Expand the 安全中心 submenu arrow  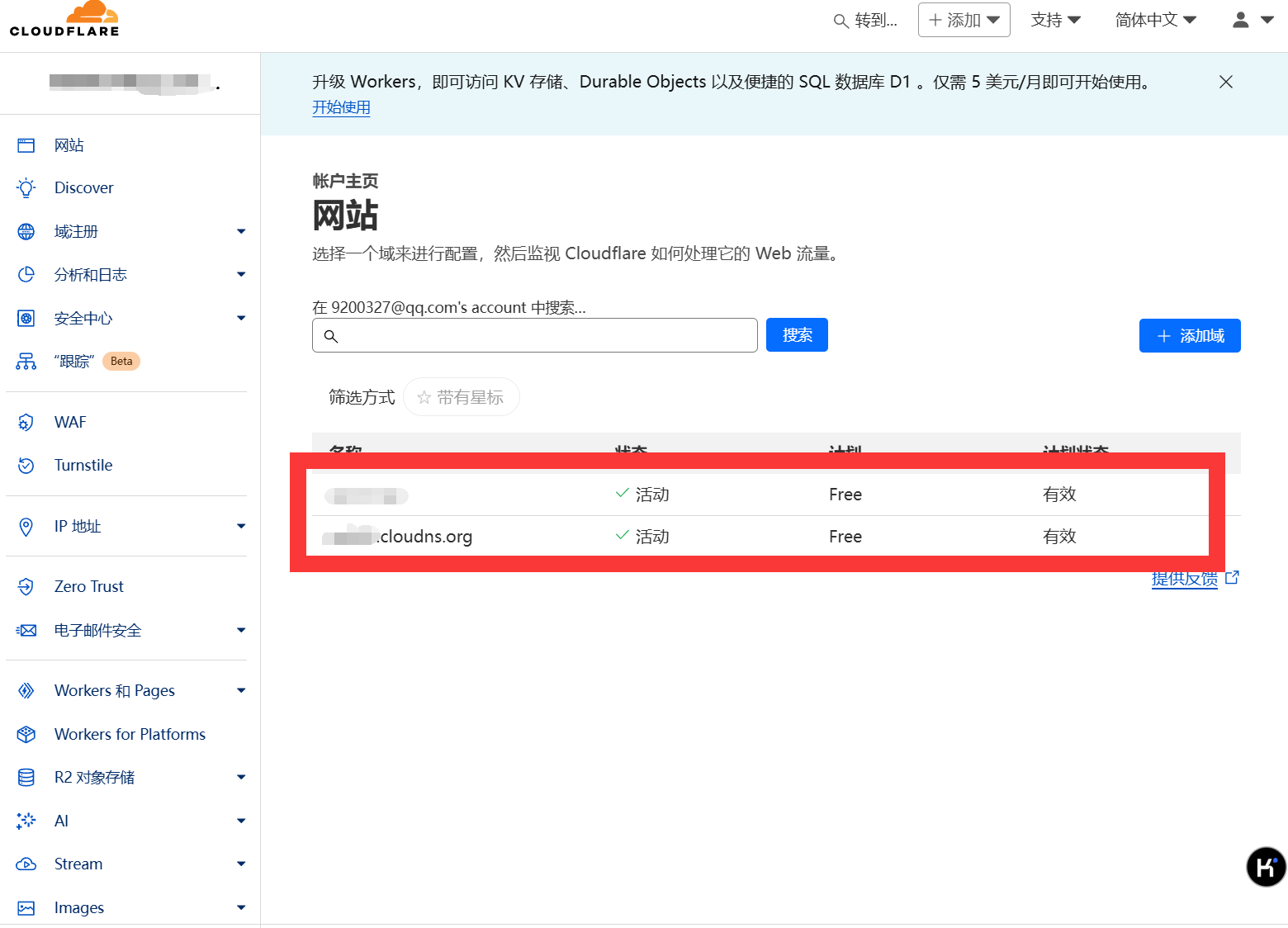point(241,319)
